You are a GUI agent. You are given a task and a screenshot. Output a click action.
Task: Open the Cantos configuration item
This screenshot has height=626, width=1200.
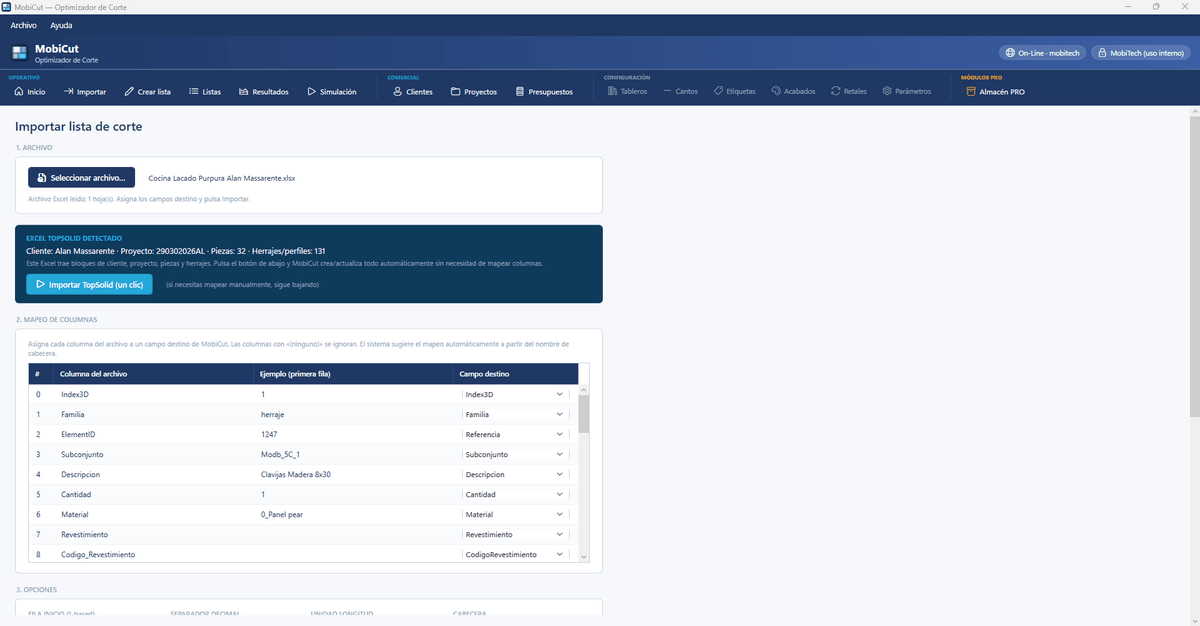point(680,92)
